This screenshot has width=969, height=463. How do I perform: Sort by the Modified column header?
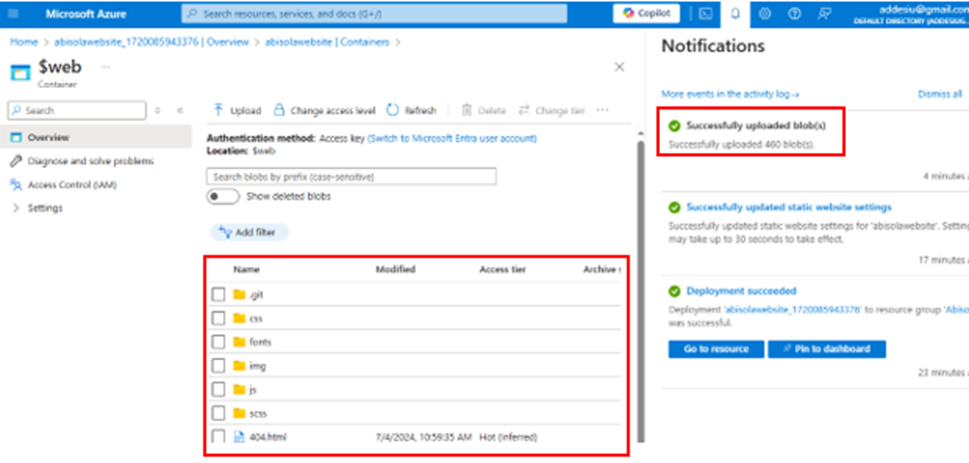click(x=396, y=270)
